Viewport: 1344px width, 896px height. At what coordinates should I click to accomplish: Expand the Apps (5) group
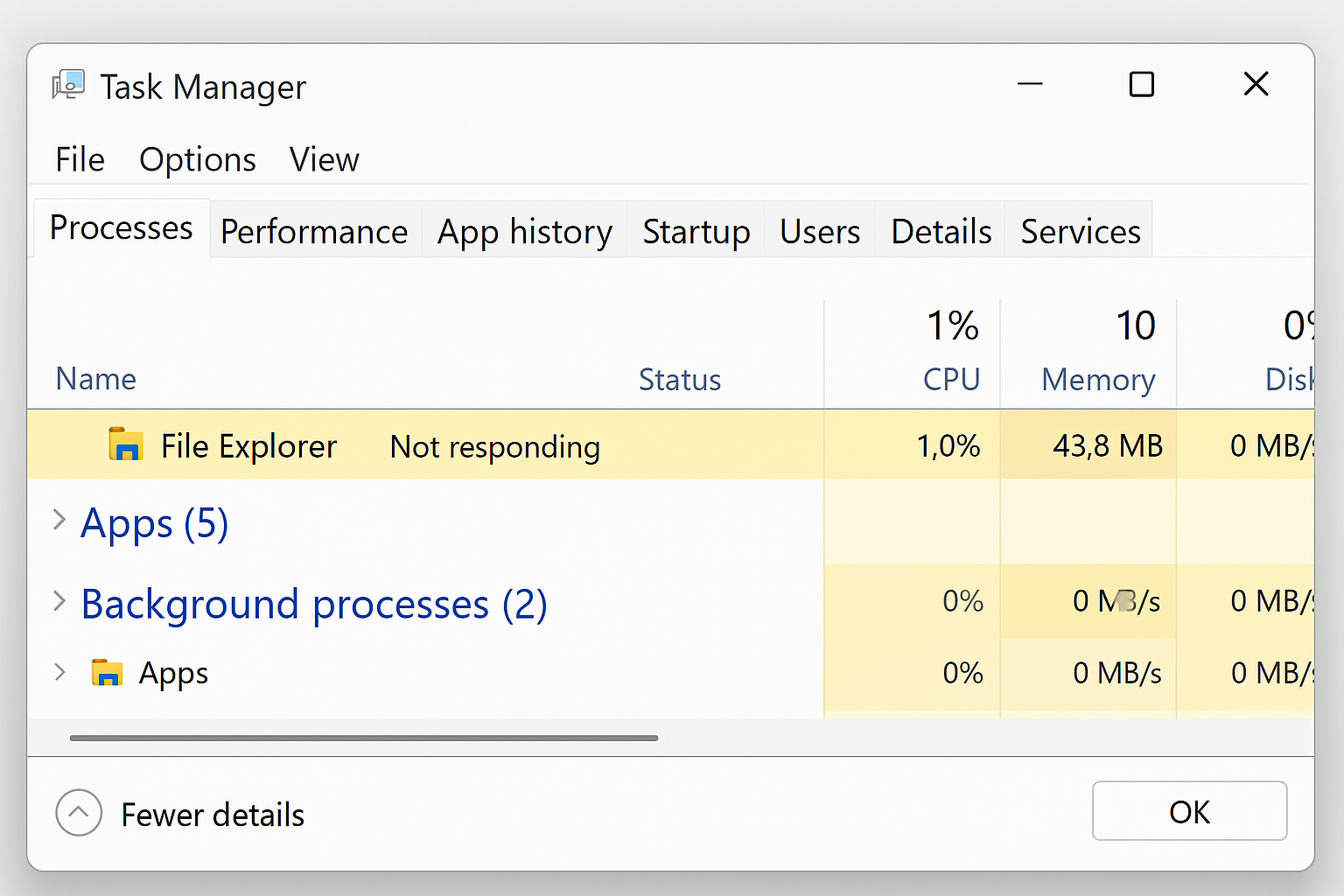click(59, 520)
